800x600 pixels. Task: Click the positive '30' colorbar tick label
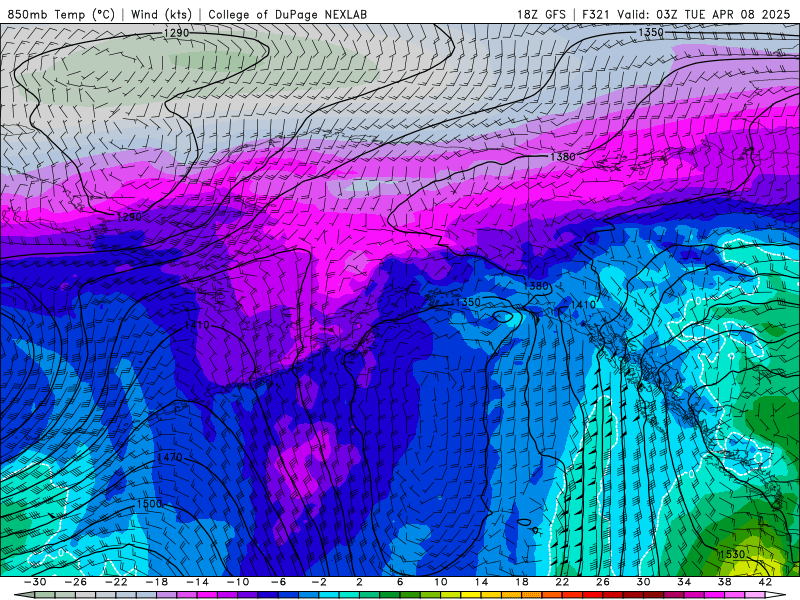pyautogui.click(x=643, y=582)
